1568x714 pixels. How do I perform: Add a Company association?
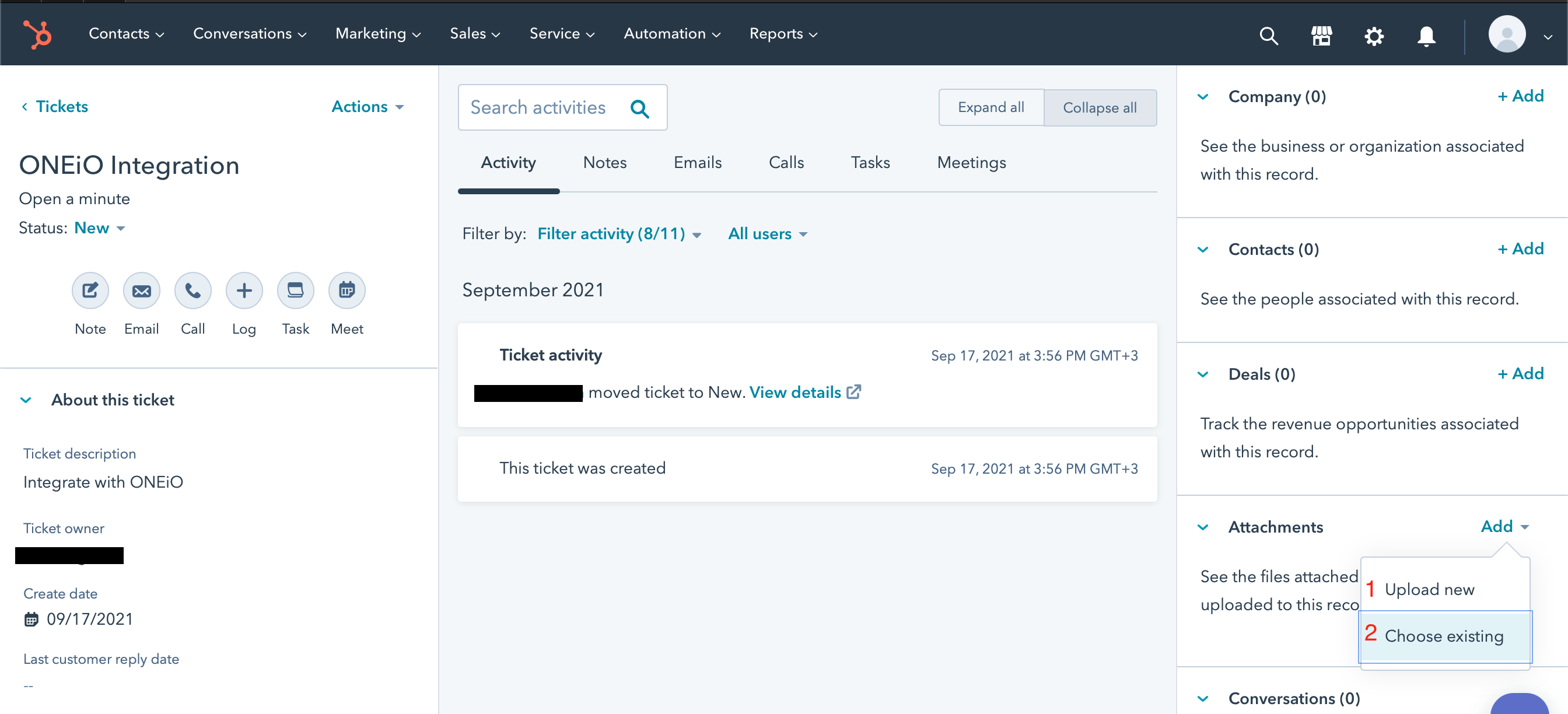tap(1521, 96)
